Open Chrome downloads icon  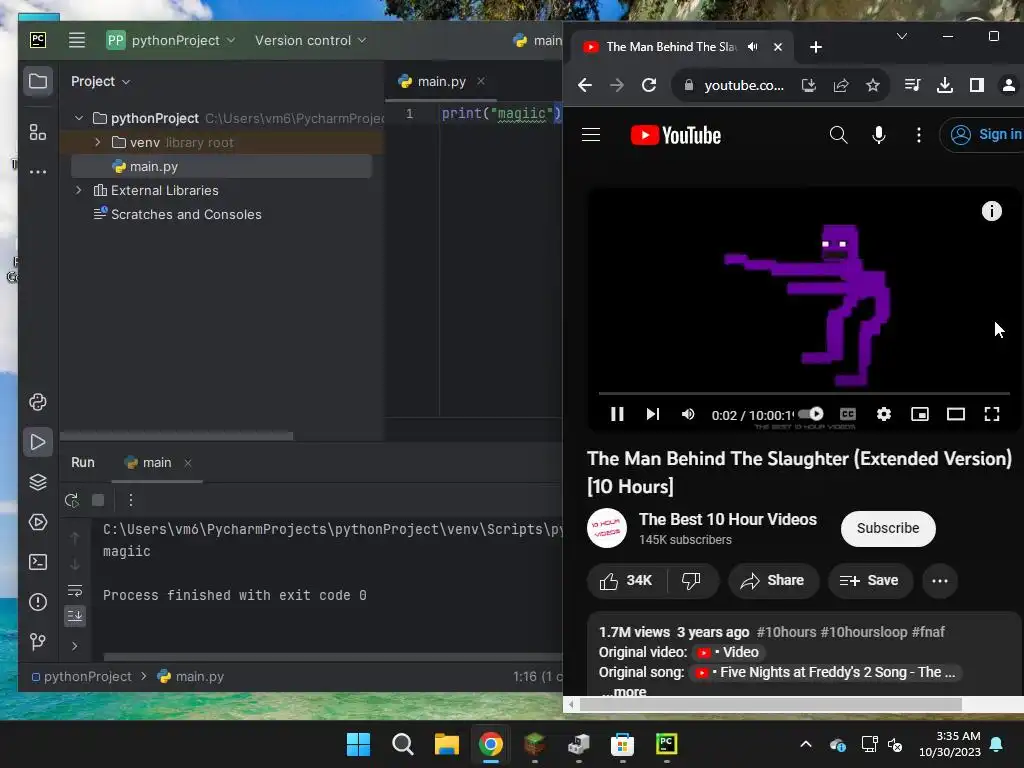945,85
